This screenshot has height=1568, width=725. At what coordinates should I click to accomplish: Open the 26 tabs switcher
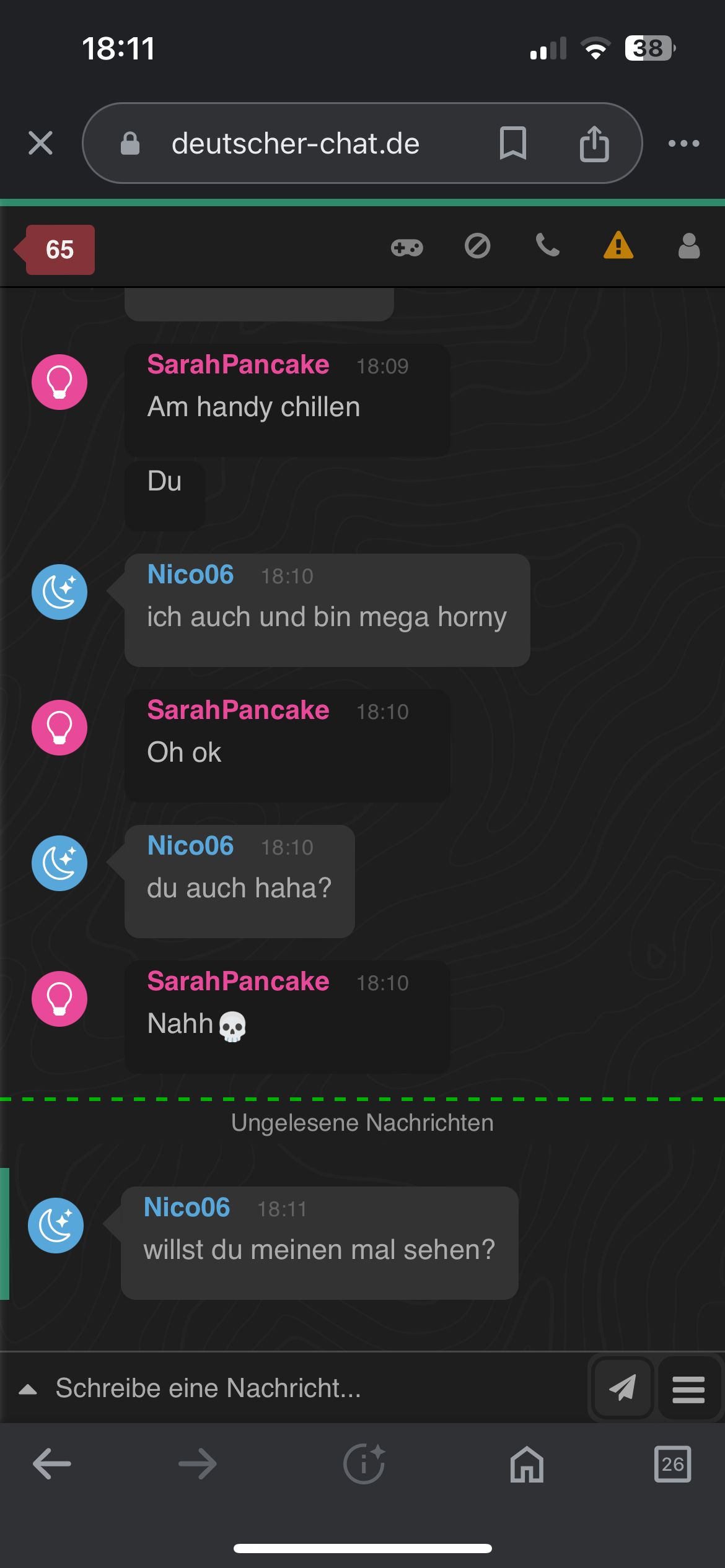point(672,1464)
